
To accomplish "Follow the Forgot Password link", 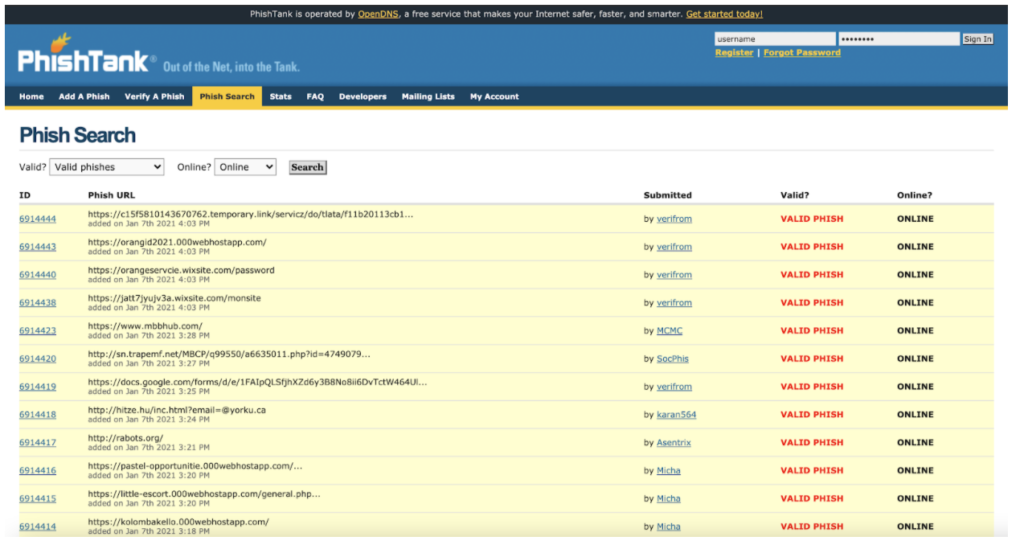I will pos(802,53).
